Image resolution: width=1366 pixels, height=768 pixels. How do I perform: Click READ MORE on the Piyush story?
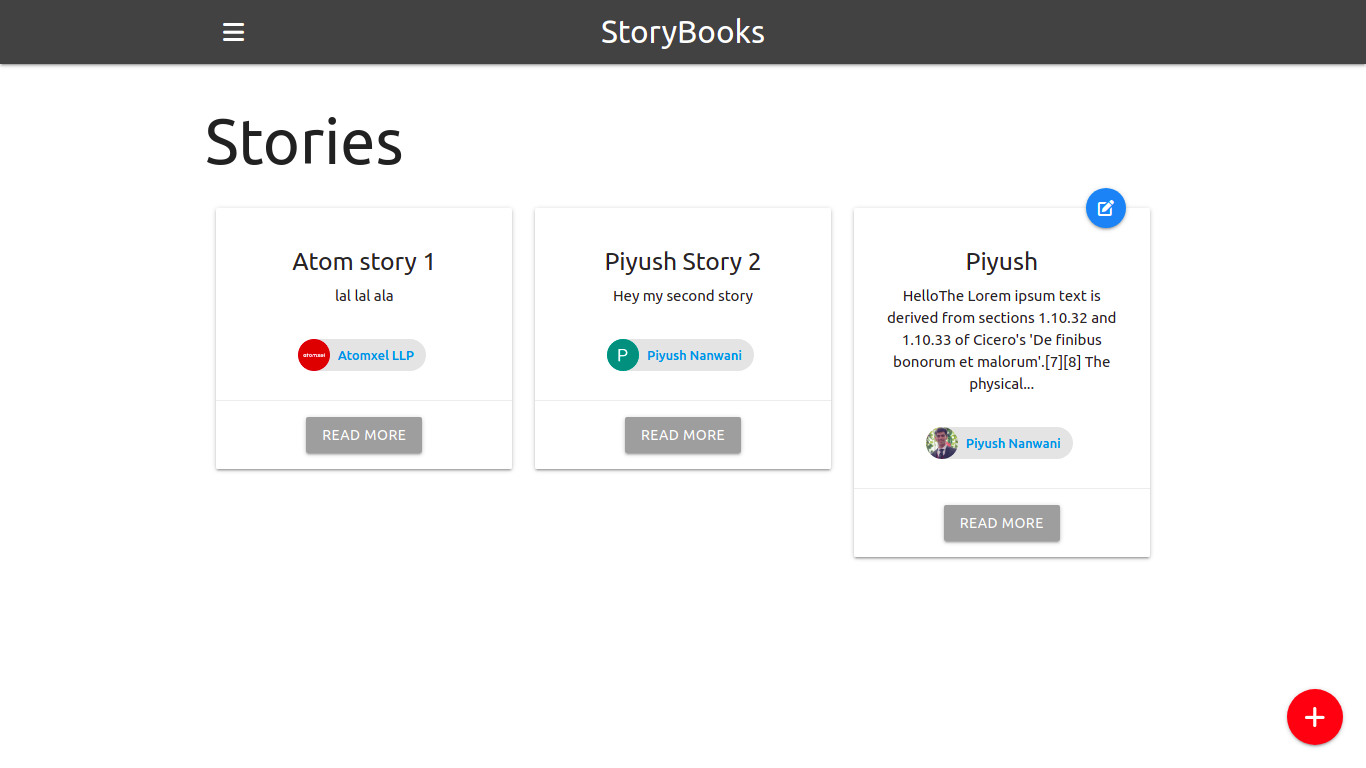click(1001, 523)
